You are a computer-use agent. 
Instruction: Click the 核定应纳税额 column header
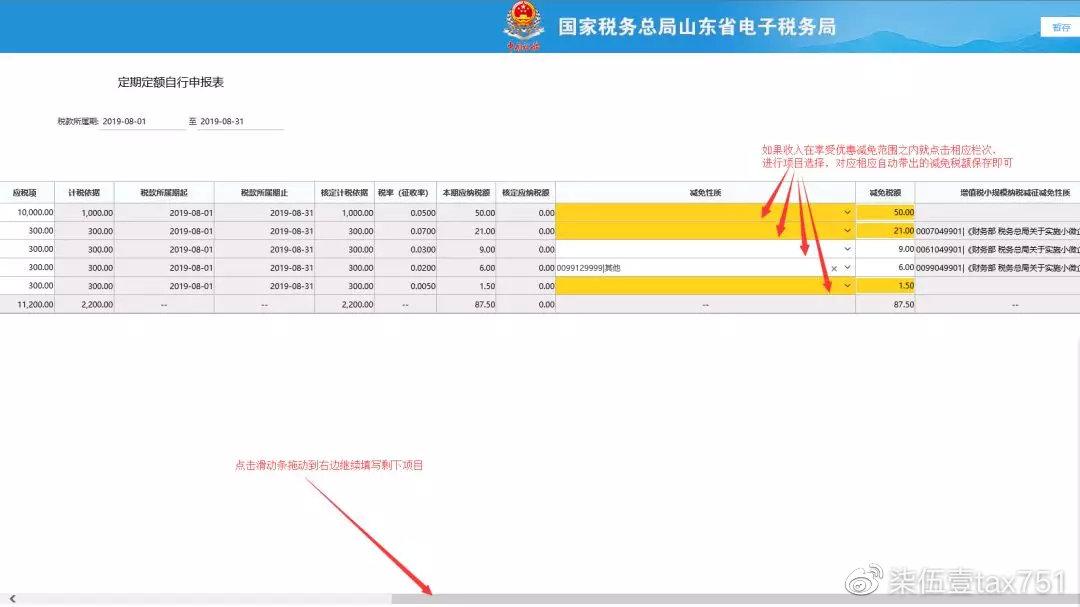pyautogui.click(x=526, y=193)
